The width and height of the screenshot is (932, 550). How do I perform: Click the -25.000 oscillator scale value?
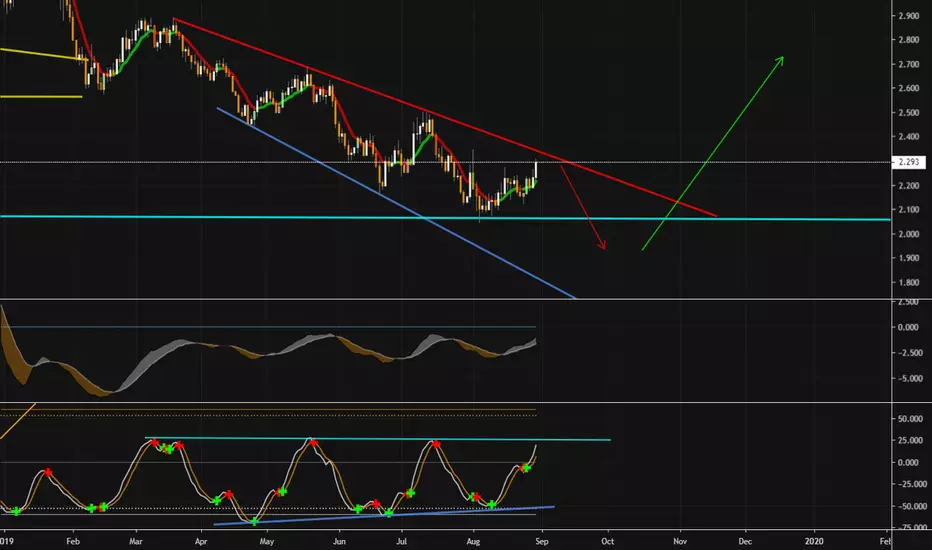click(x=911, y=484)
